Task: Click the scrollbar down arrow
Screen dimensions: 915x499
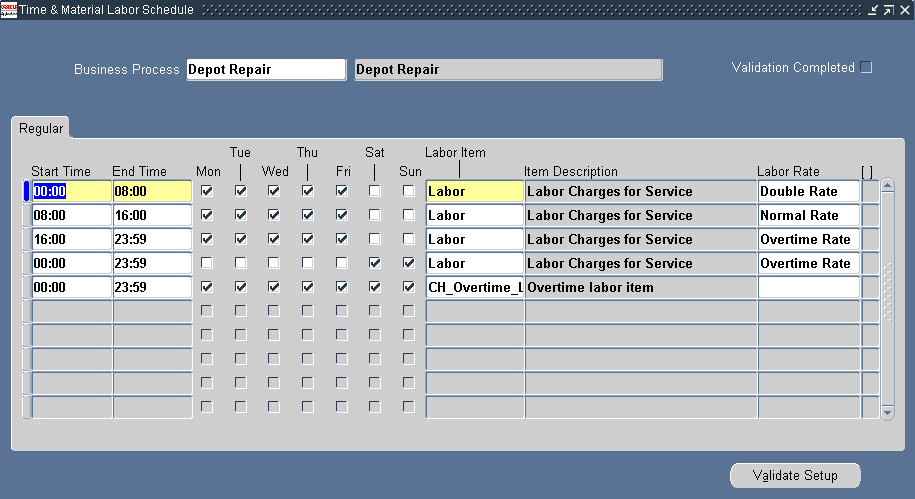Action: coord(887,413)
